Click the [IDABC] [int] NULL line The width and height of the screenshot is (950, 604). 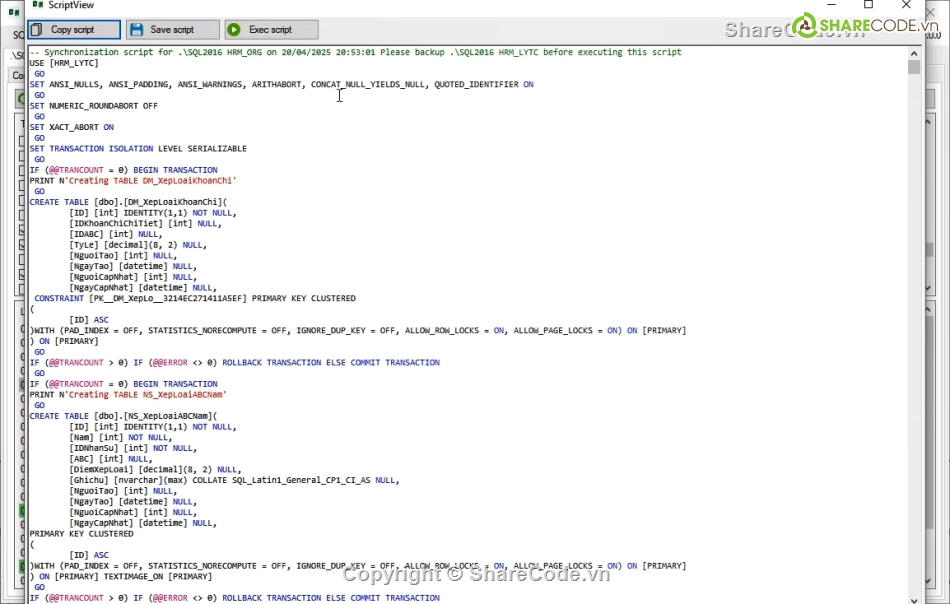coord(116,234)
